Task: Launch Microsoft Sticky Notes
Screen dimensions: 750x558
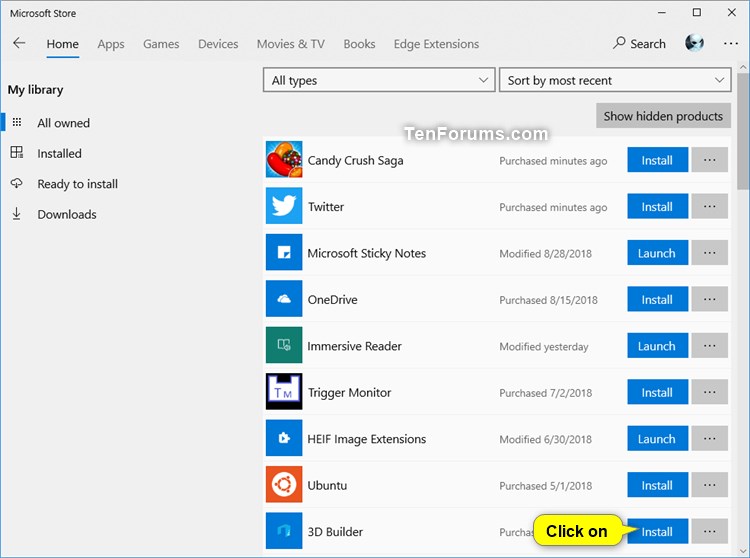Action: click(x=657, y=252)
